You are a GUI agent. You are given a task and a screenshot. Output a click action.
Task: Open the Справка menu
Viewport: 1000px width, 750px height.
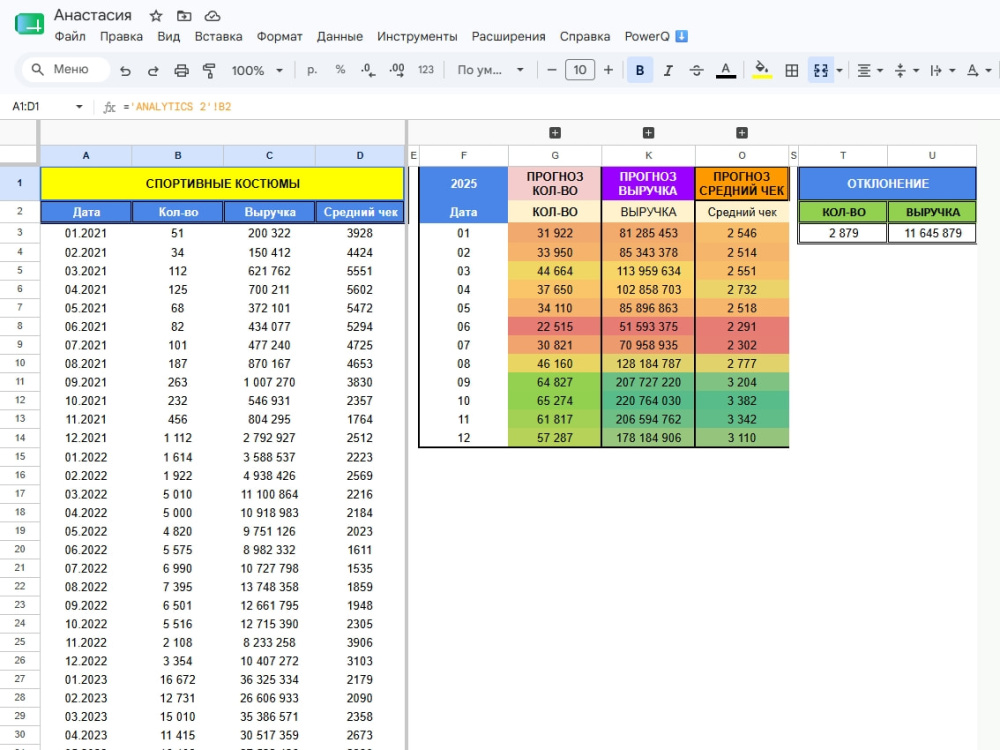point(585,36)
